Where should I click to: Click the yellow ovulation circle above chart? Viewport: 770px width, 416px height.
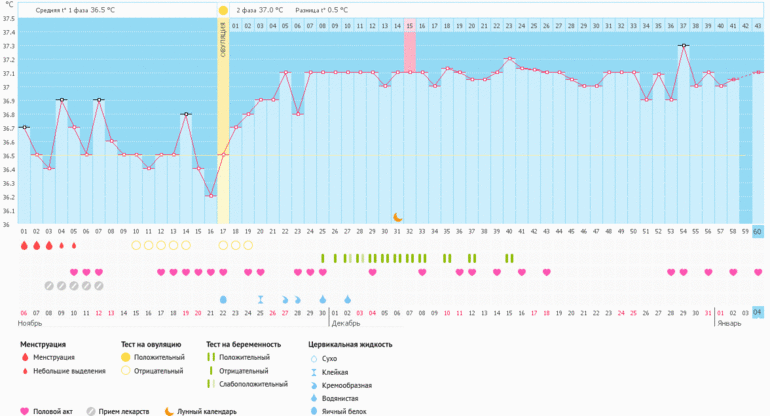point(223,10)
